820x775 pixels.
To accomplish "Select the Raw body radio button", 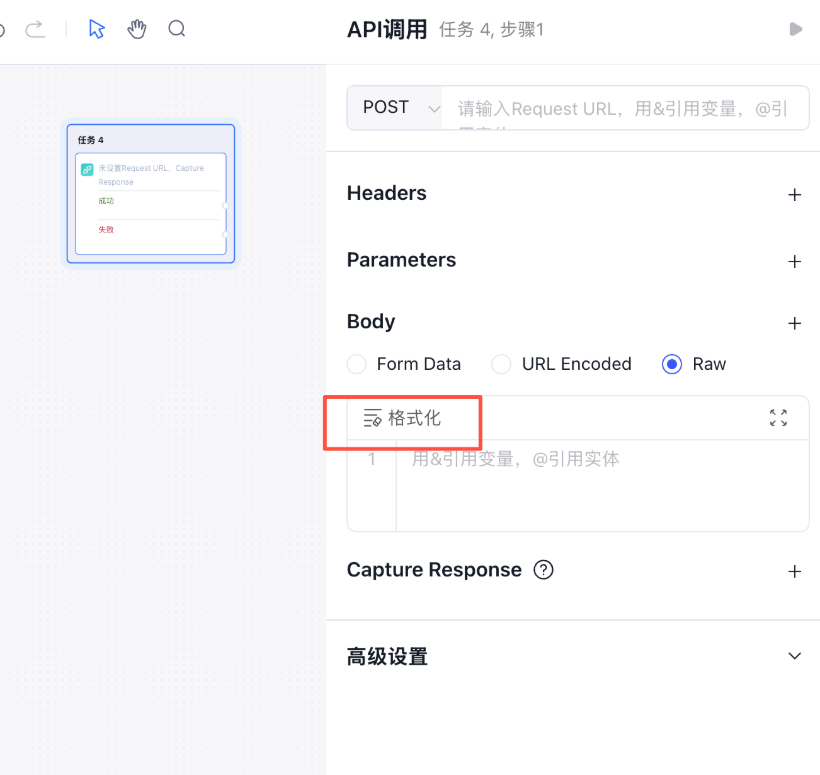I will [672, 364].
